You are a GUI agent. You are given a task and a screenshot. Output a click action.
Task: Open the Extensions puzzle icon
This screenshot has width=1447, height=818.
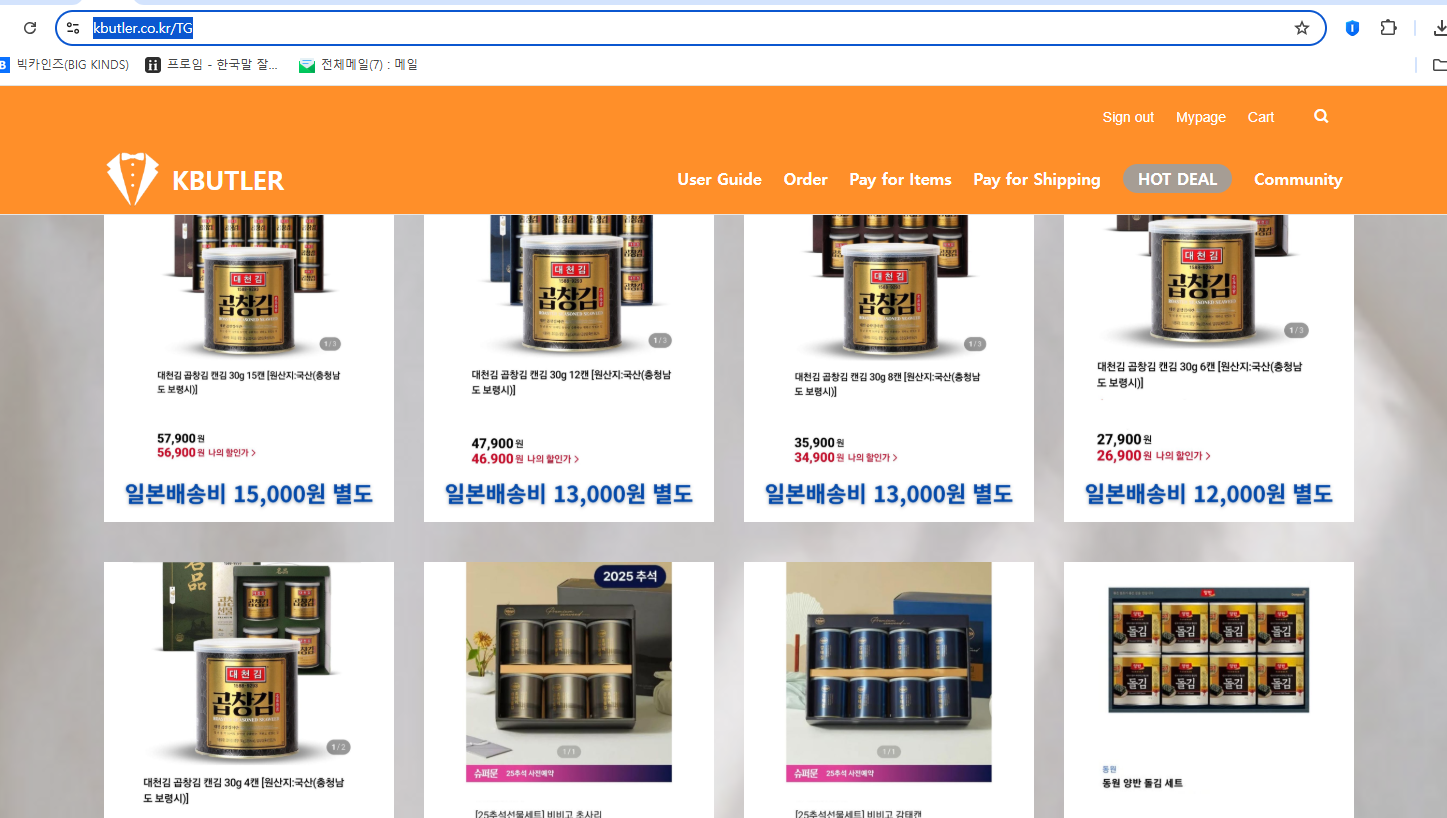(x=1388, y=28)
